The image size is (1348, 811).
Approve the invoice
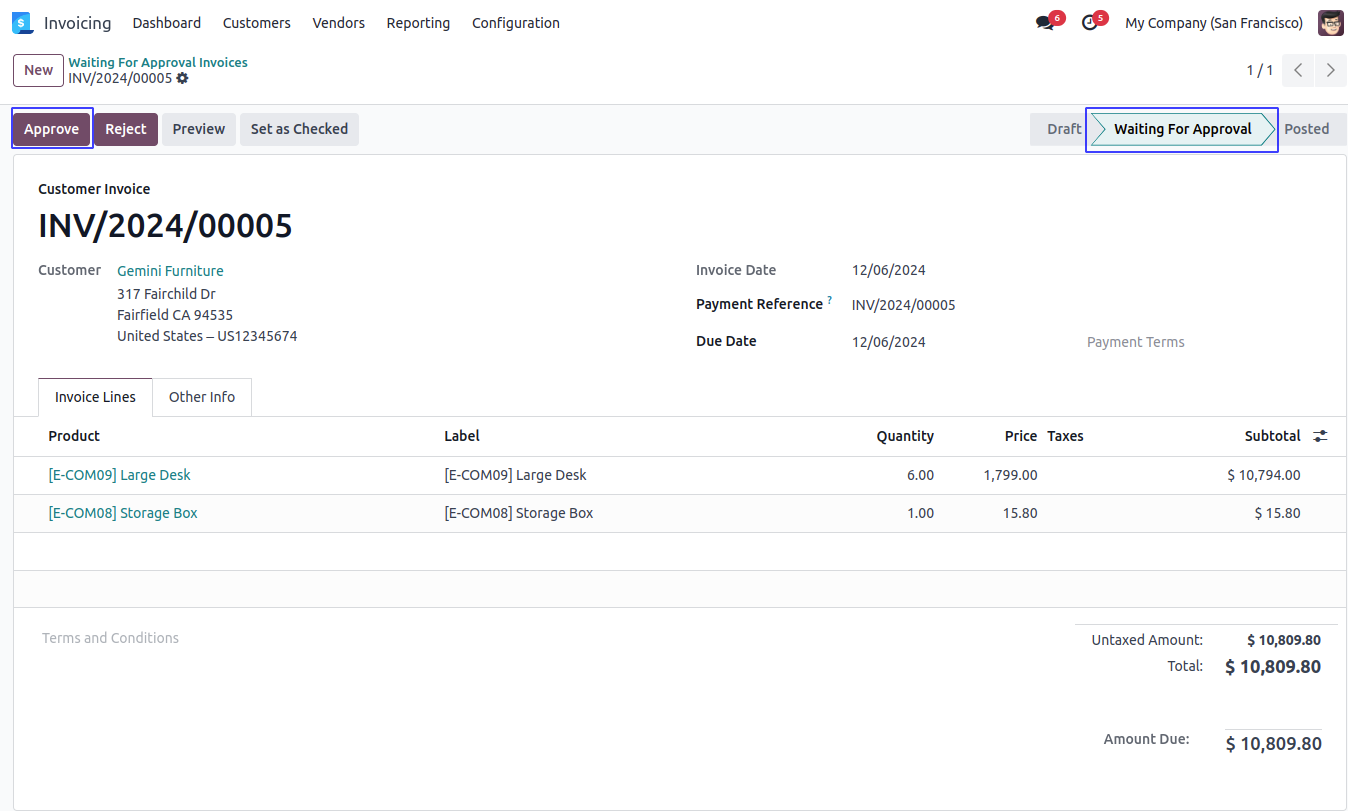(51, 129)
